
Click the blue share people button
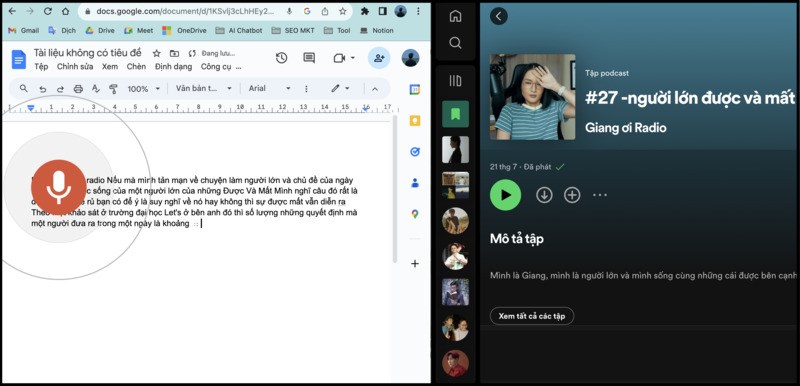click(x=379, y=58)
